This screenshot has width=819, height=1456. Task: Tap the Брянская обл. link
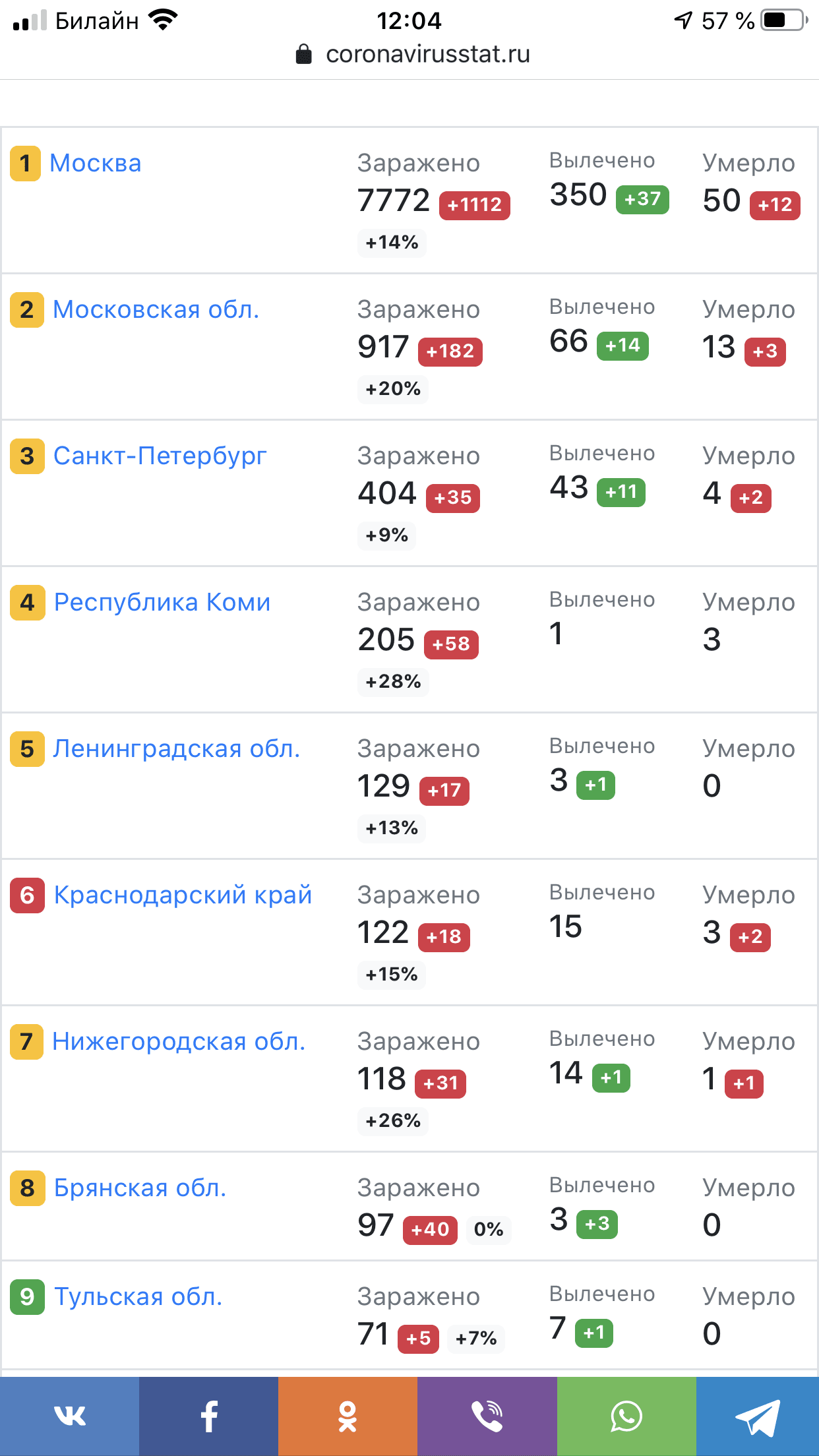(x=140, y=1188)
